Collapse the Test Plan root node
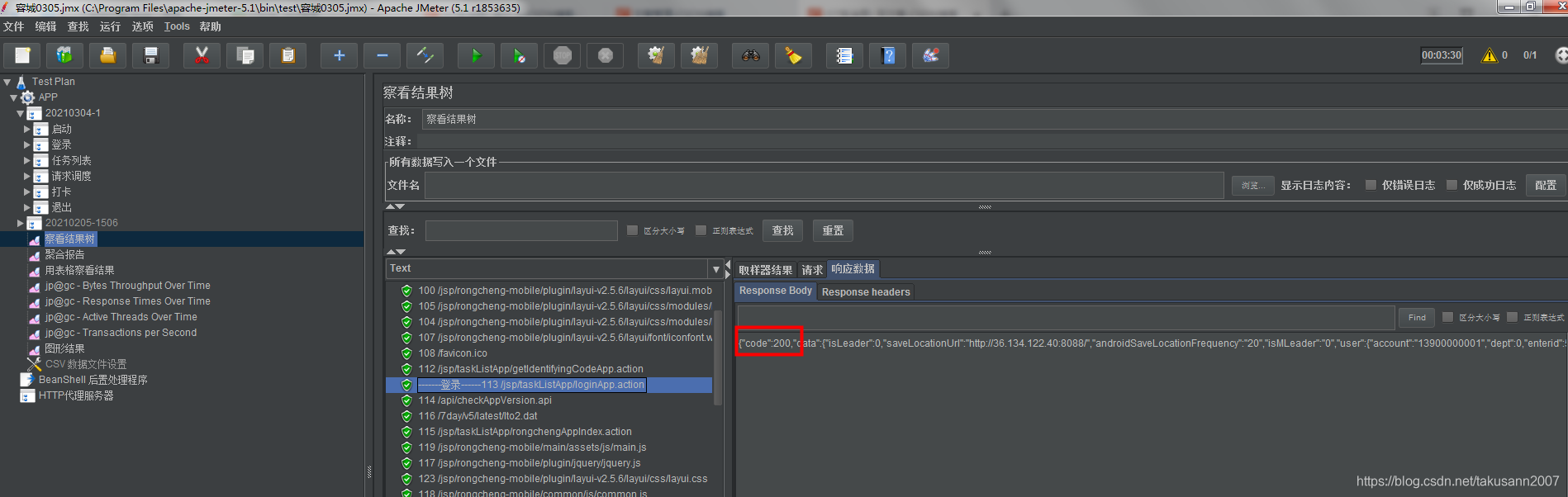The image size is (1568, 497). [7, 82]
